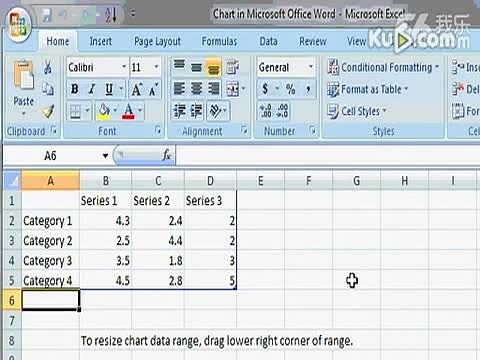Decrease font size with Shrink Font
480x360 pixels.
(x=153, y=89)
